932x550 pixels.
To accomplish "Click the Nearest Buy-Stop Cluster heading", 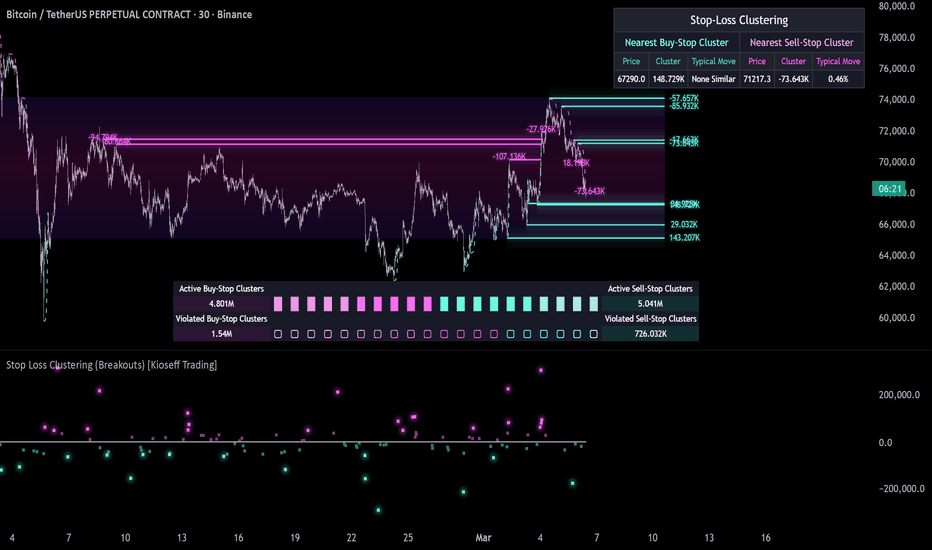I will click(676, 42).
